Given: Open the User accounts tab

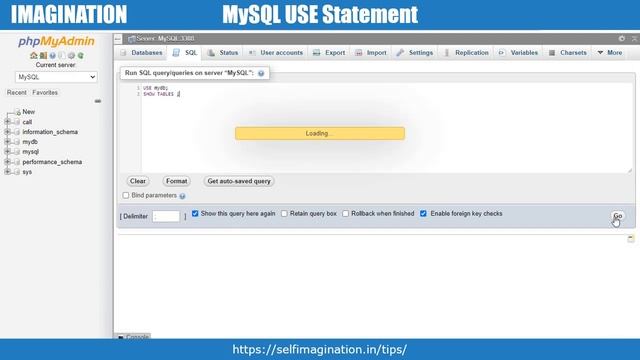Looking at the screenshot, I should coord(276,53).
